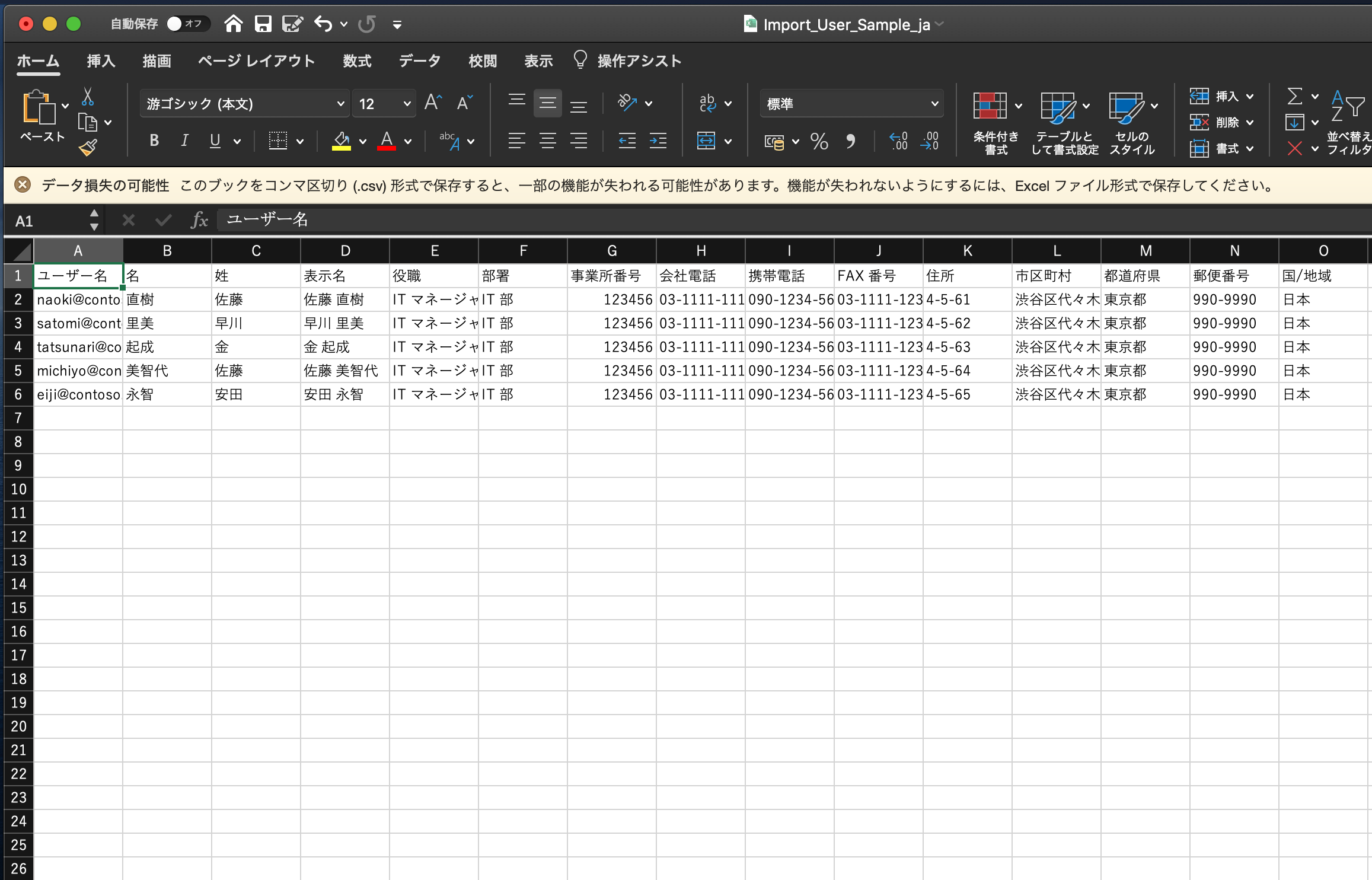Click the 挿入 cells button
Viewport: 1372px width, 880px height.
pos(1221,96)
